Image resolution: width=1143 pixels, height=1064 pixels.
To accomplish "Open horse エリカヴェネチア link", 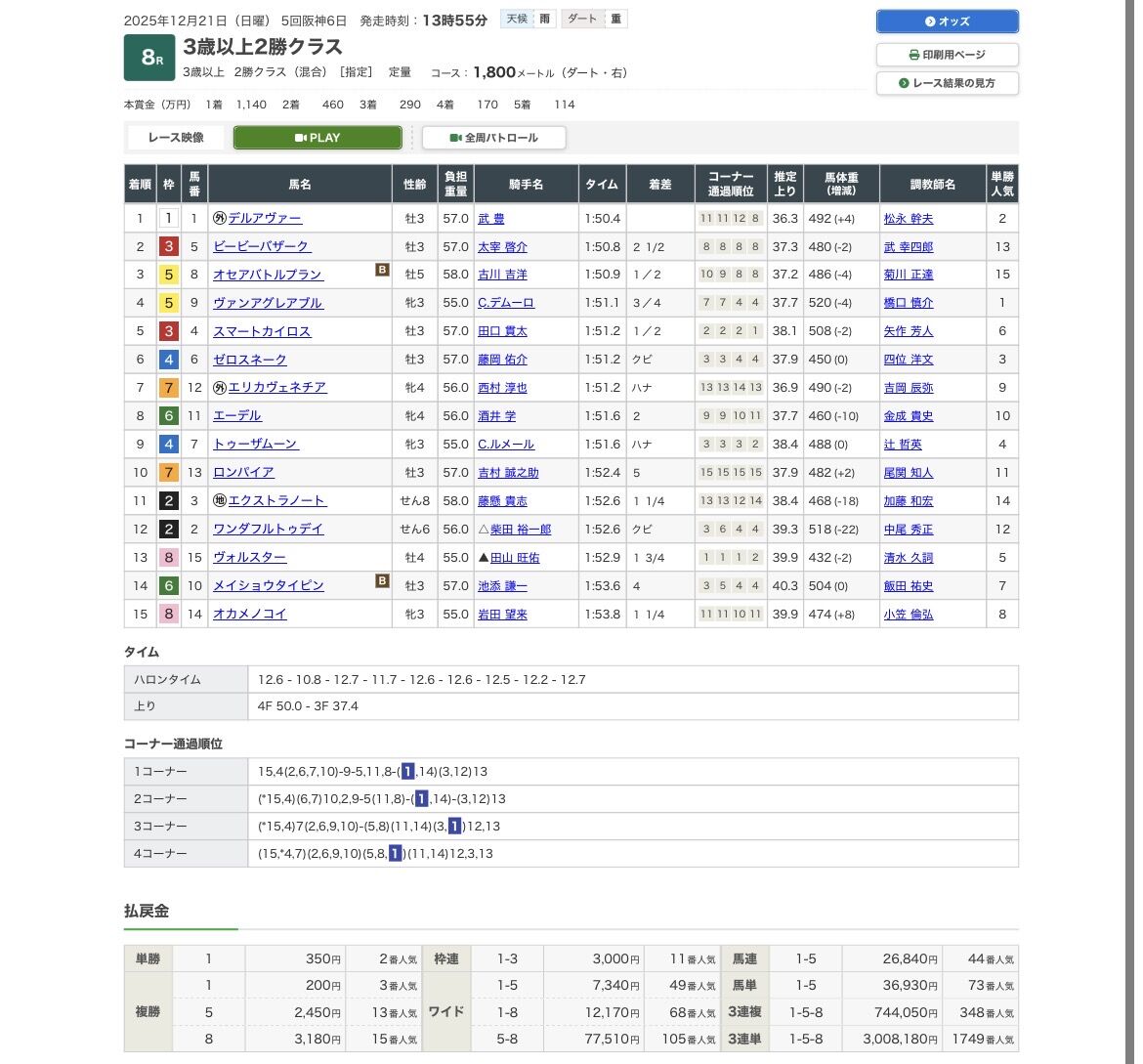I will coord(277,387).
